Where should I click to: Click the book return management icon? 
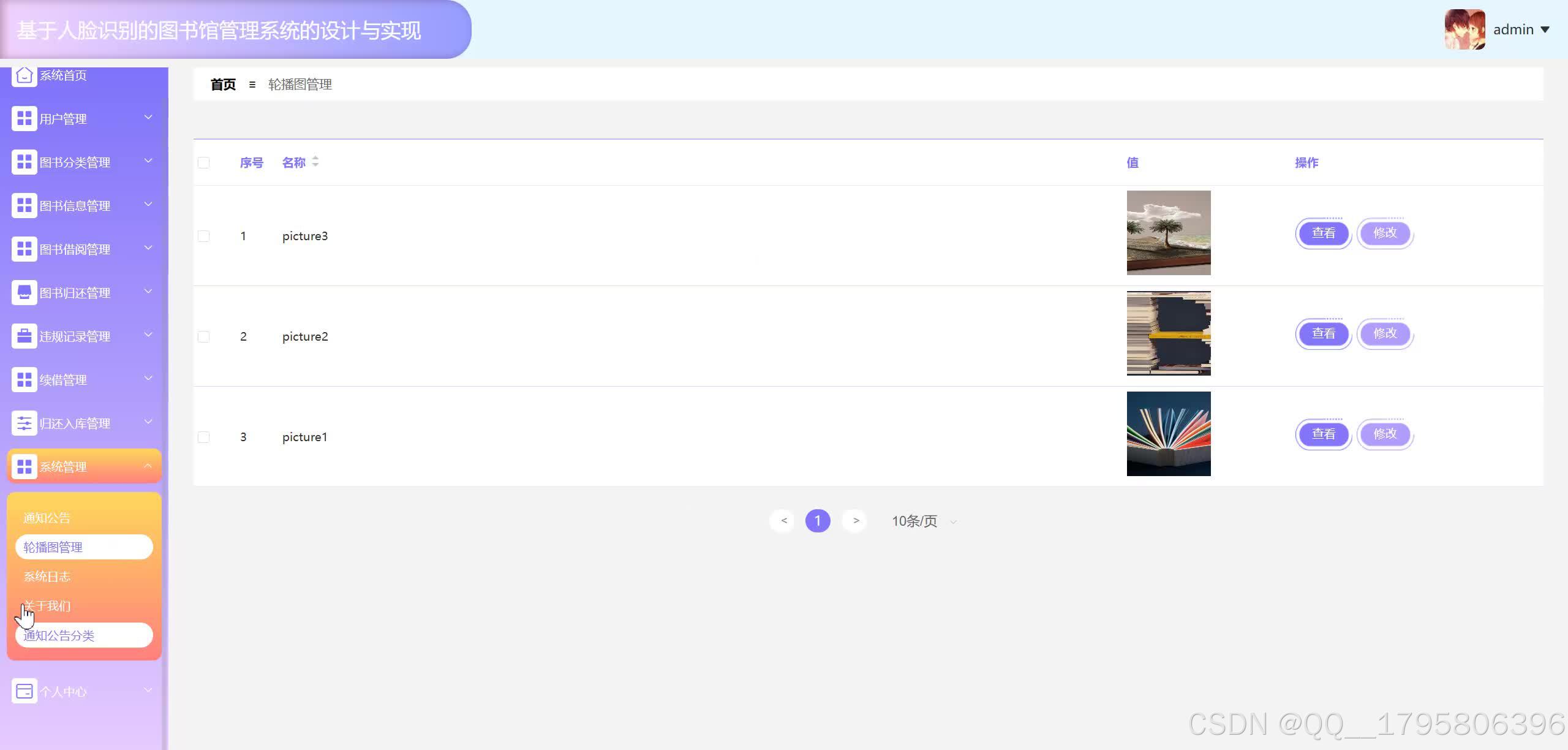(x=24, y=293)
